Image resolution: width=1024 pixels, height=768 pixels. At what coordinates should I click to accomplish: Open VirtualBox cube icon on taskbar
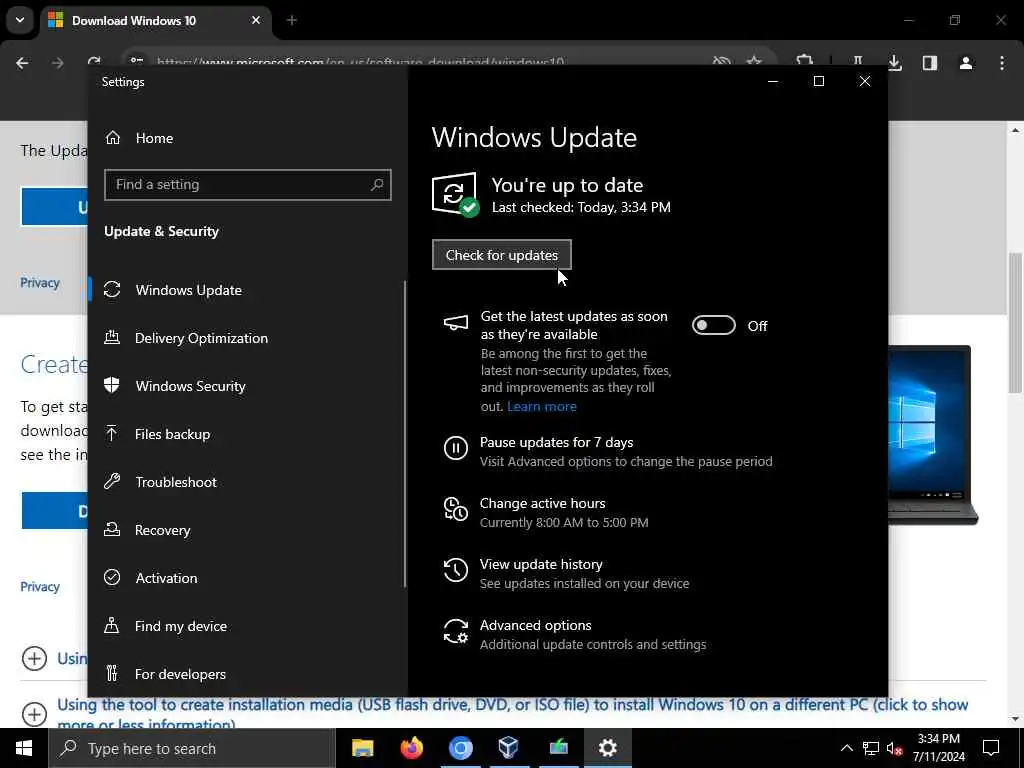509,748
